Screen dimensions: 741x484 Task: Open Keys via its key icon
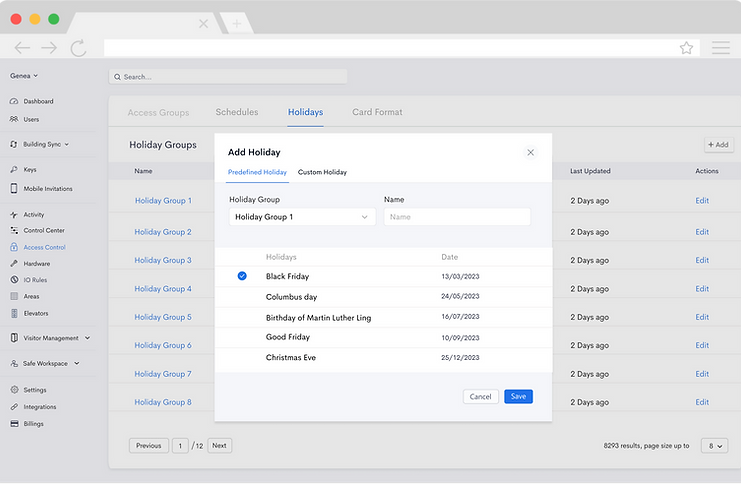pyautogui.click(x=14, y=169)
